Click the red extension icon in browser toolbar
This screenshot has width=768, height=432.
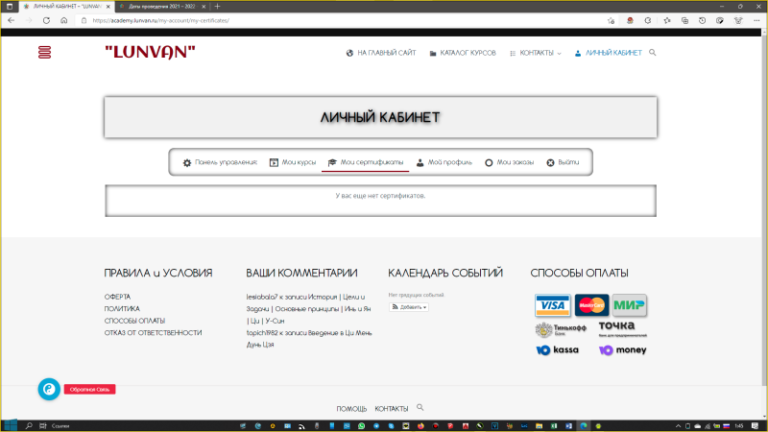click(x=630, y=21)
